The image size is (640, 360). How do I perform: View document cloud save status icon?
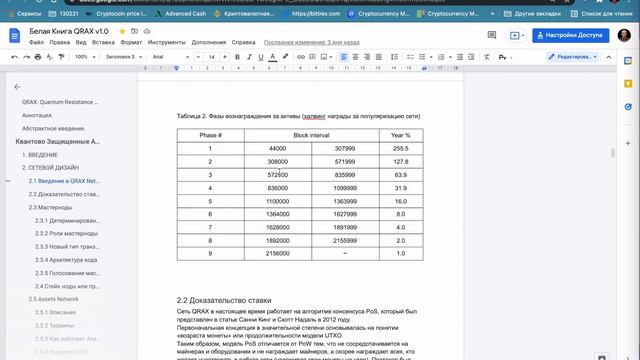coord(147,31)
